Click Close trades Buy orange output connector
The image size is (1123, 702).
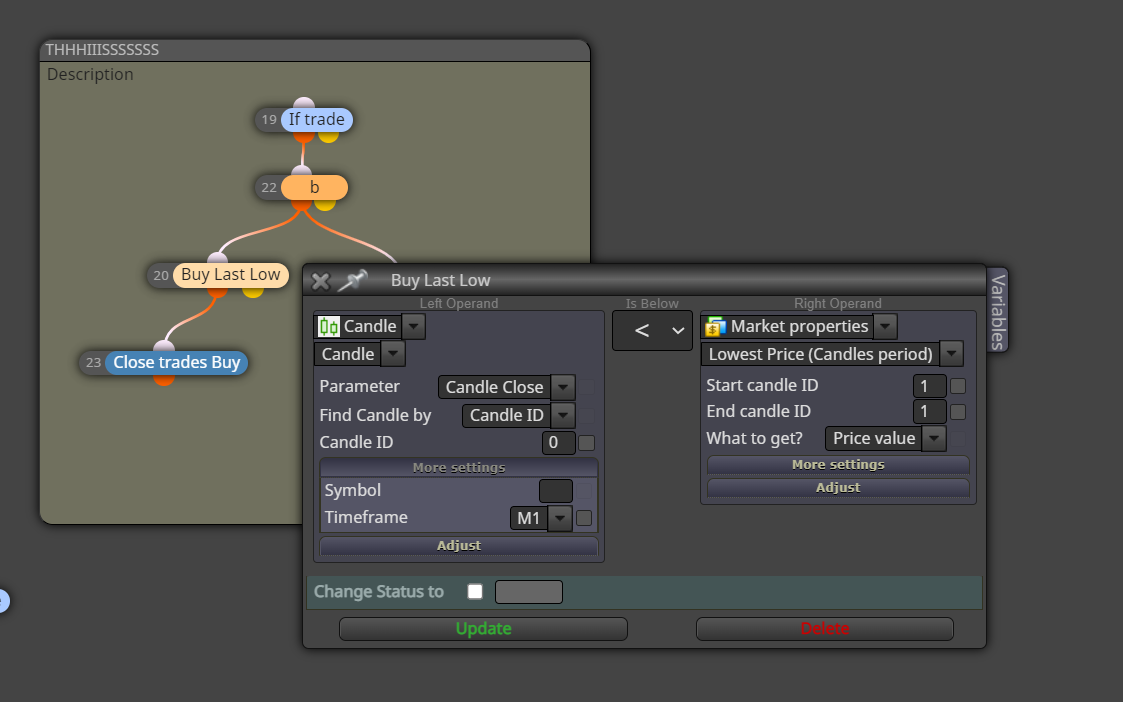(x=164, y=379)
